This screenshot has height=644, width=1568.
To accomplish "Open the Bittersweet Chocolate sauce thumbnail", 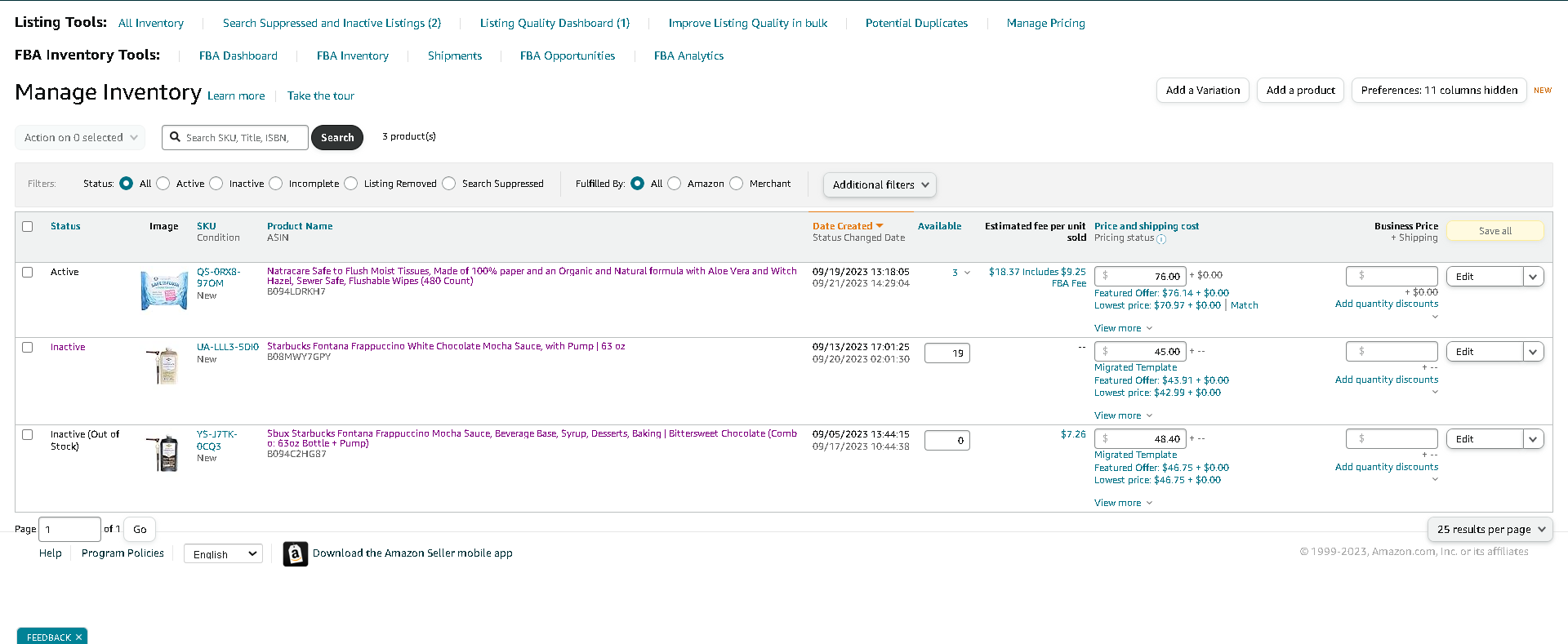I will pyautogui.click(x=164, y=452).
